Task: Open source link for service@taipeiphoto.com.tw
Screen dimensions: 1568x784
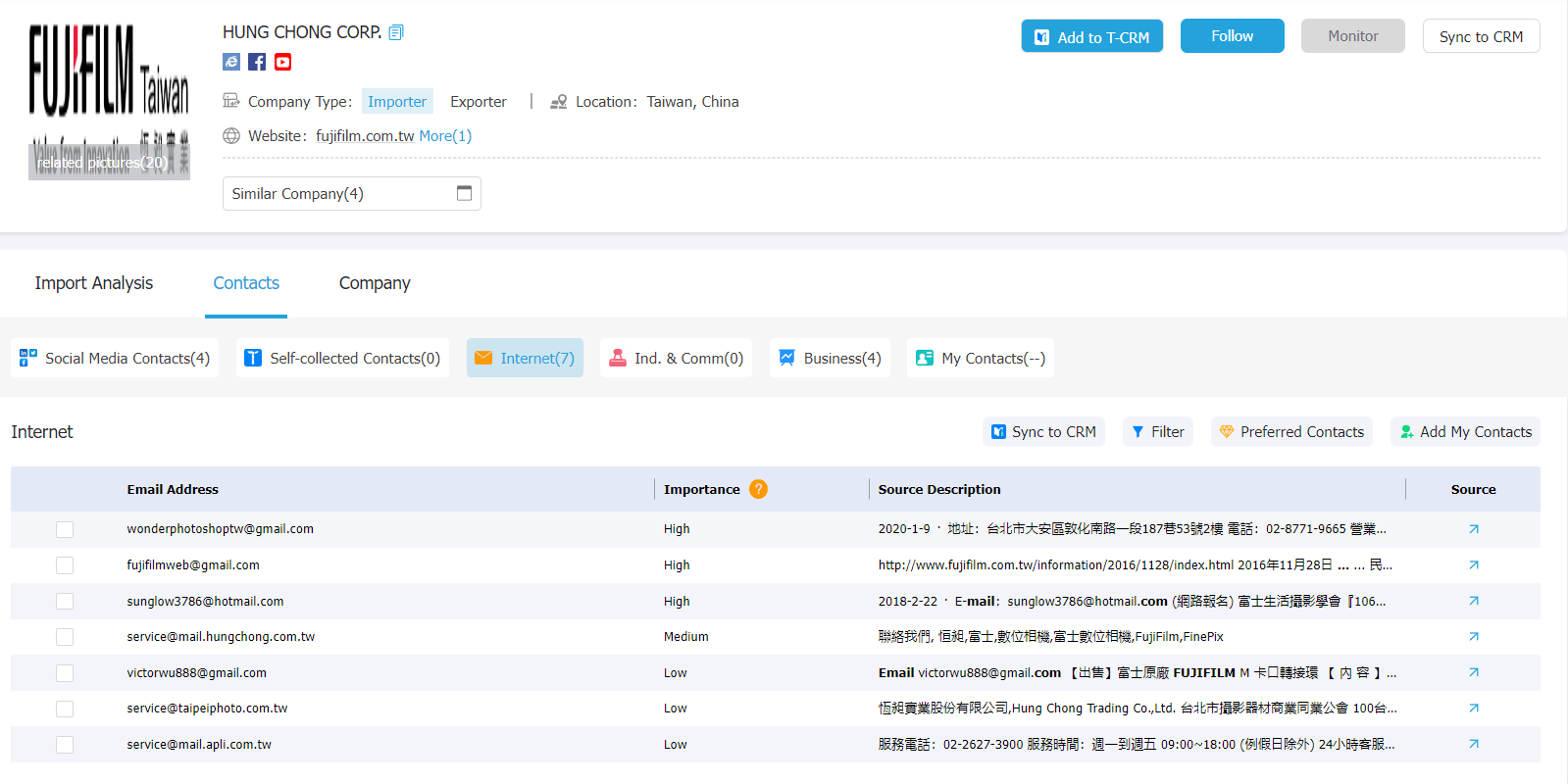Action: pos(1473,709)
